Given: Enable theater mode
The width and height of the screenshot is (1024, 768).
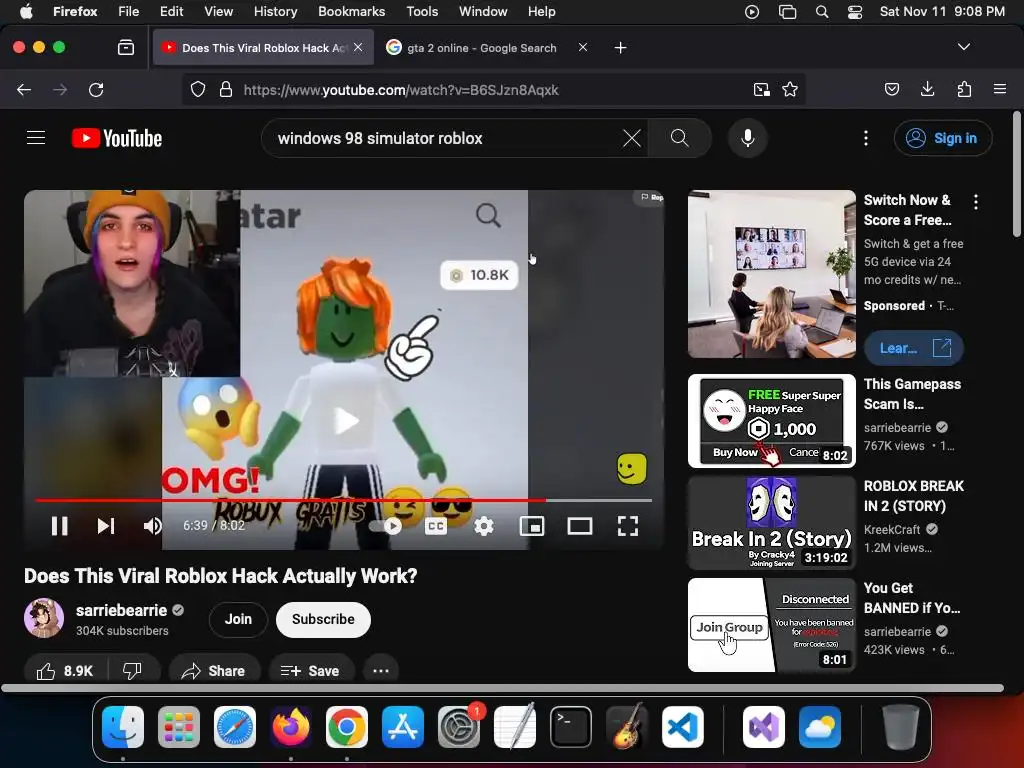Looking at the screenshot, I should 579,526.
